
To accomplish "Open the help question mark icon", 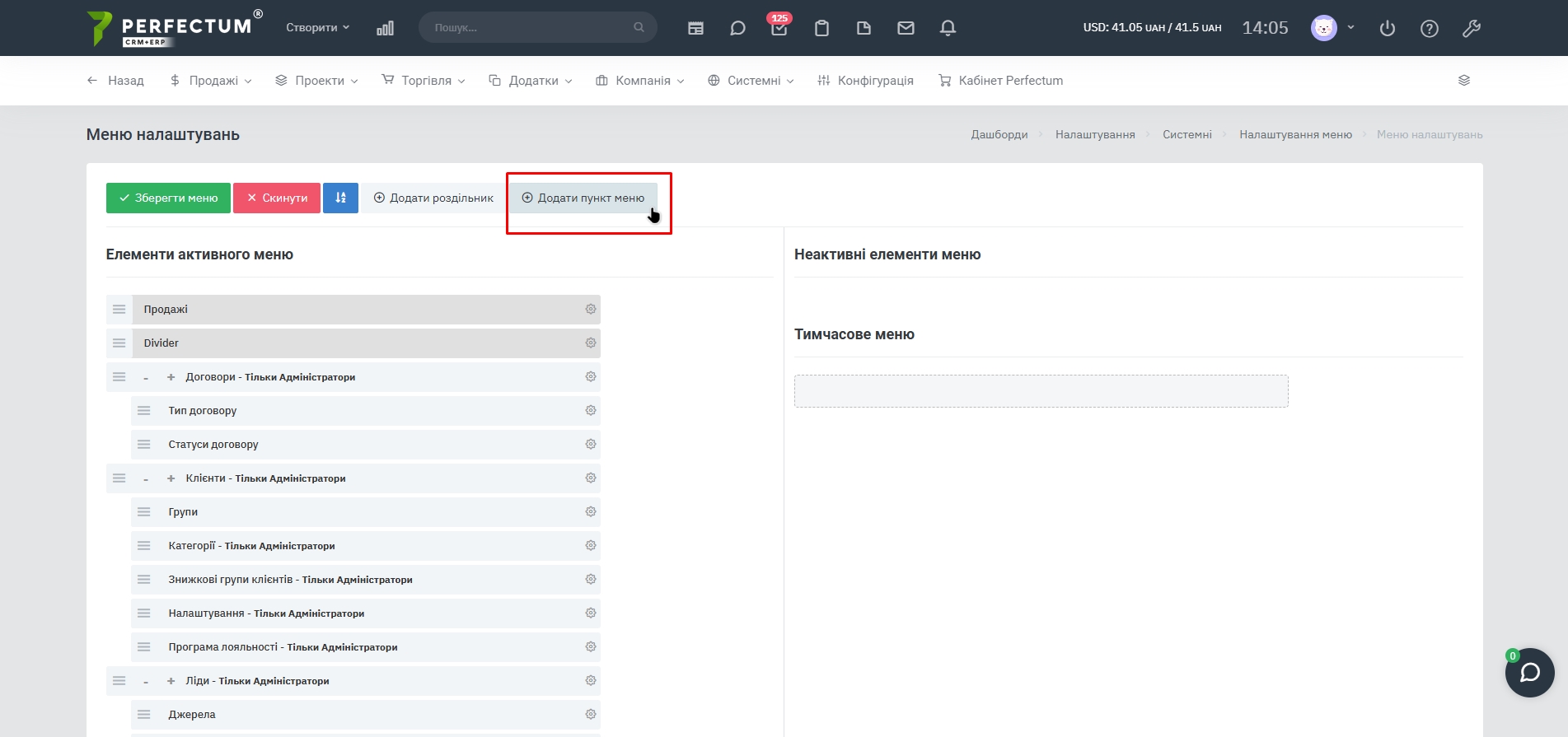I will coord(1430,28).
